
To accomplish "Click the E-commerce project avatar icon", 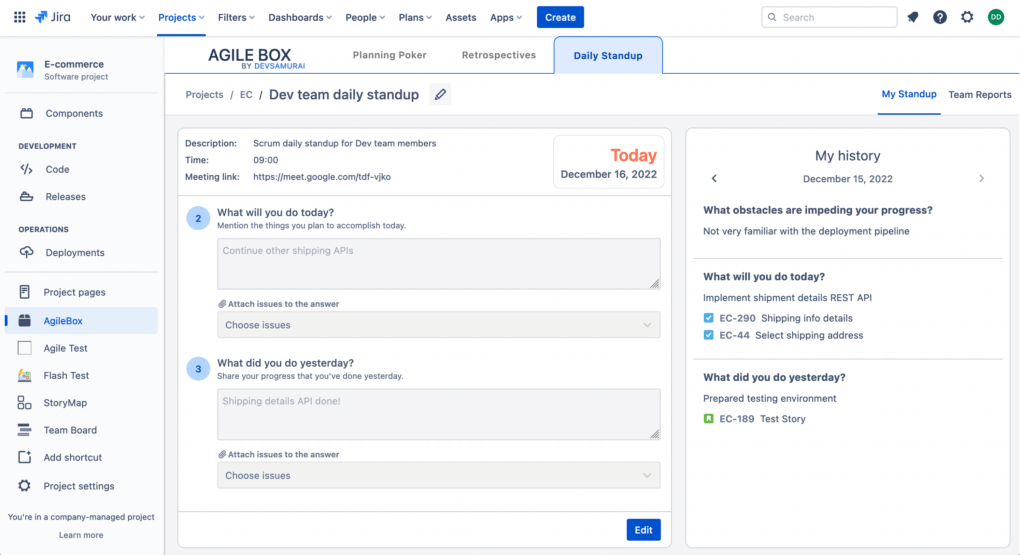I will [x=25, y=70].
